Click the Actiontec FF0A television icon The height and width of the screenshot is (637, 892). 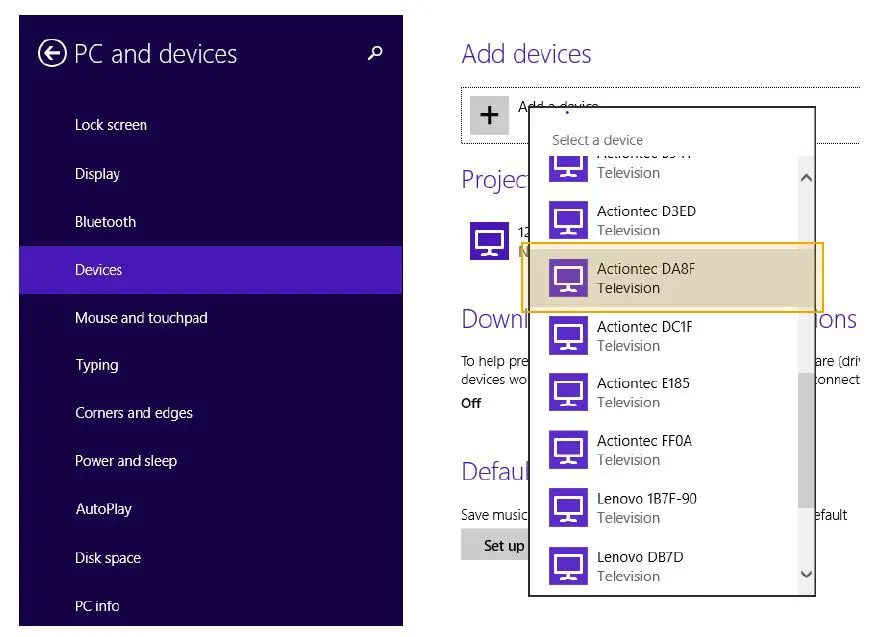tap(568, 450)
